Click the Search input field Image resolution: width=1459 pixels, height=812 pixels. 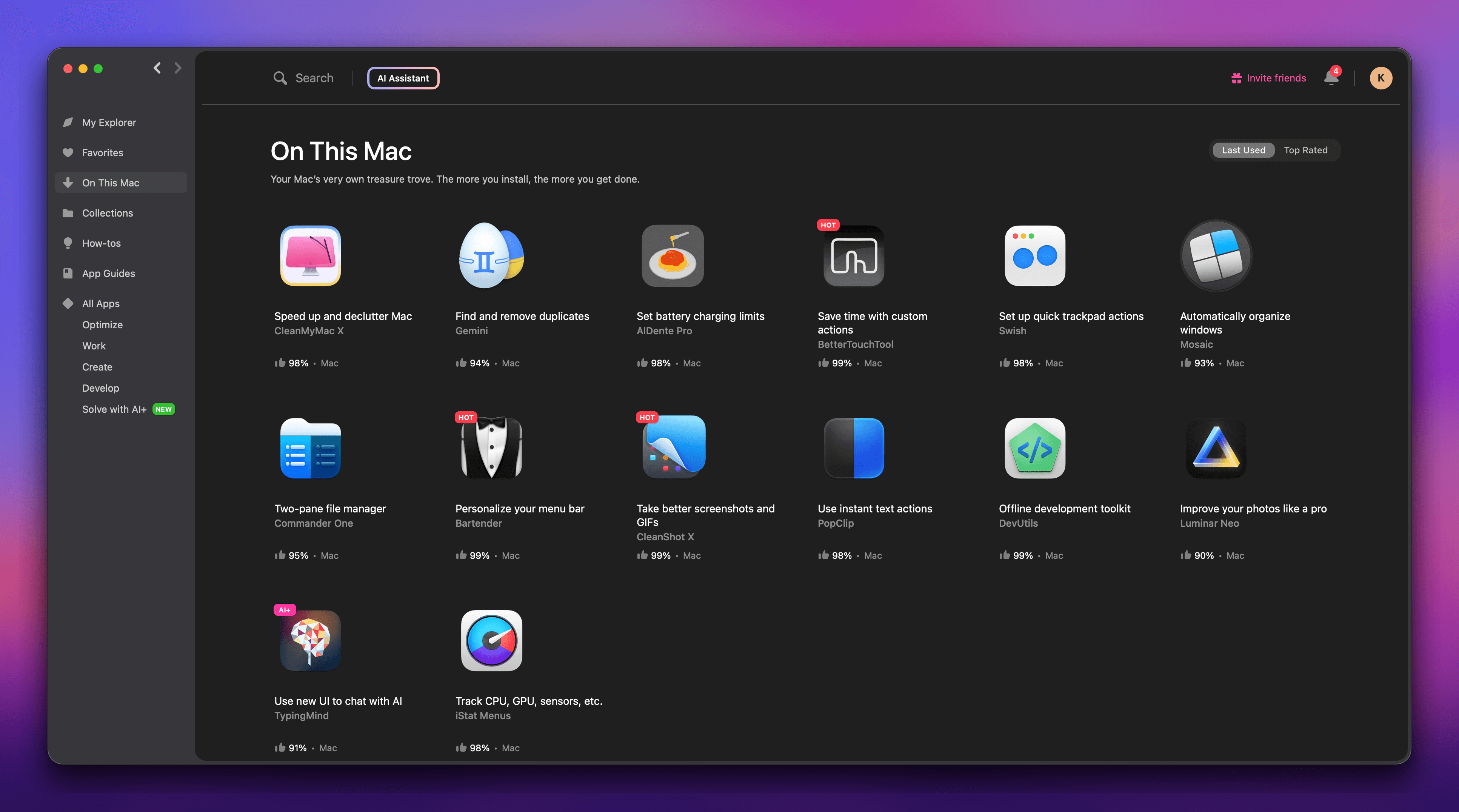(314, 78)
